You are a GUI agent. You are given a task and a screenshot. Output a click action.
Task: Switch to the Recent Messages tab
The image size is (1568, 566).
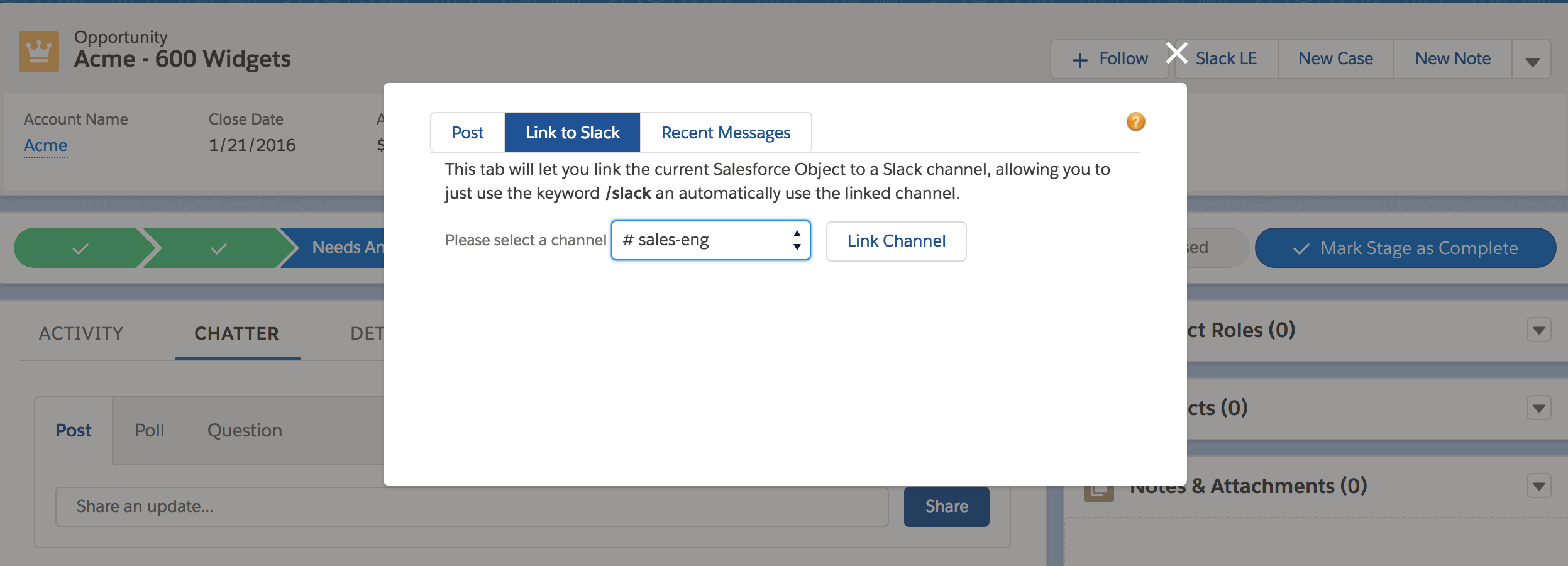726,133
